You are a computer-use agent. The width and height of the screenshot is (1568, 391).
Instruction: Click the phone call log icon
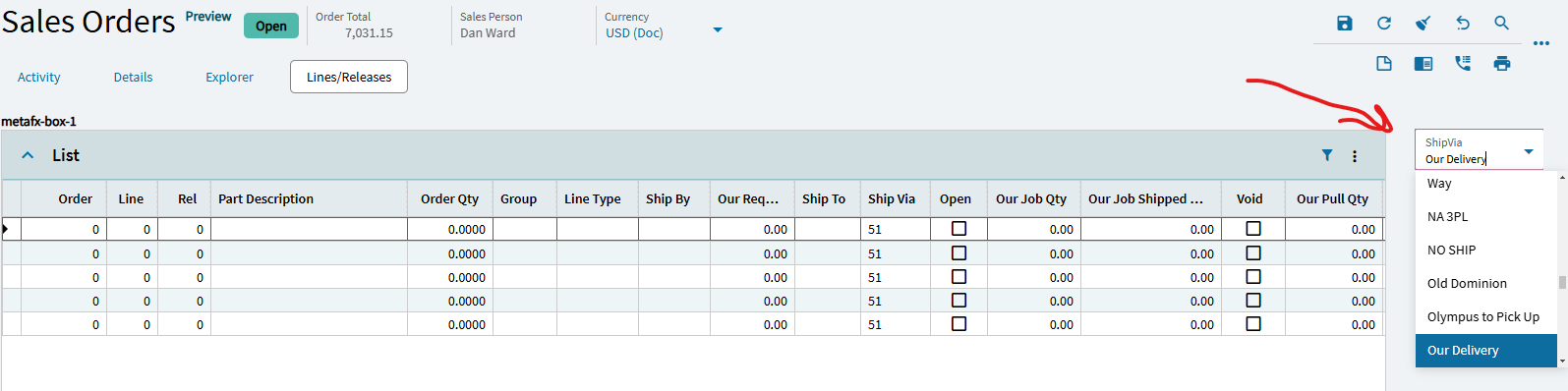click(1462, 64)
